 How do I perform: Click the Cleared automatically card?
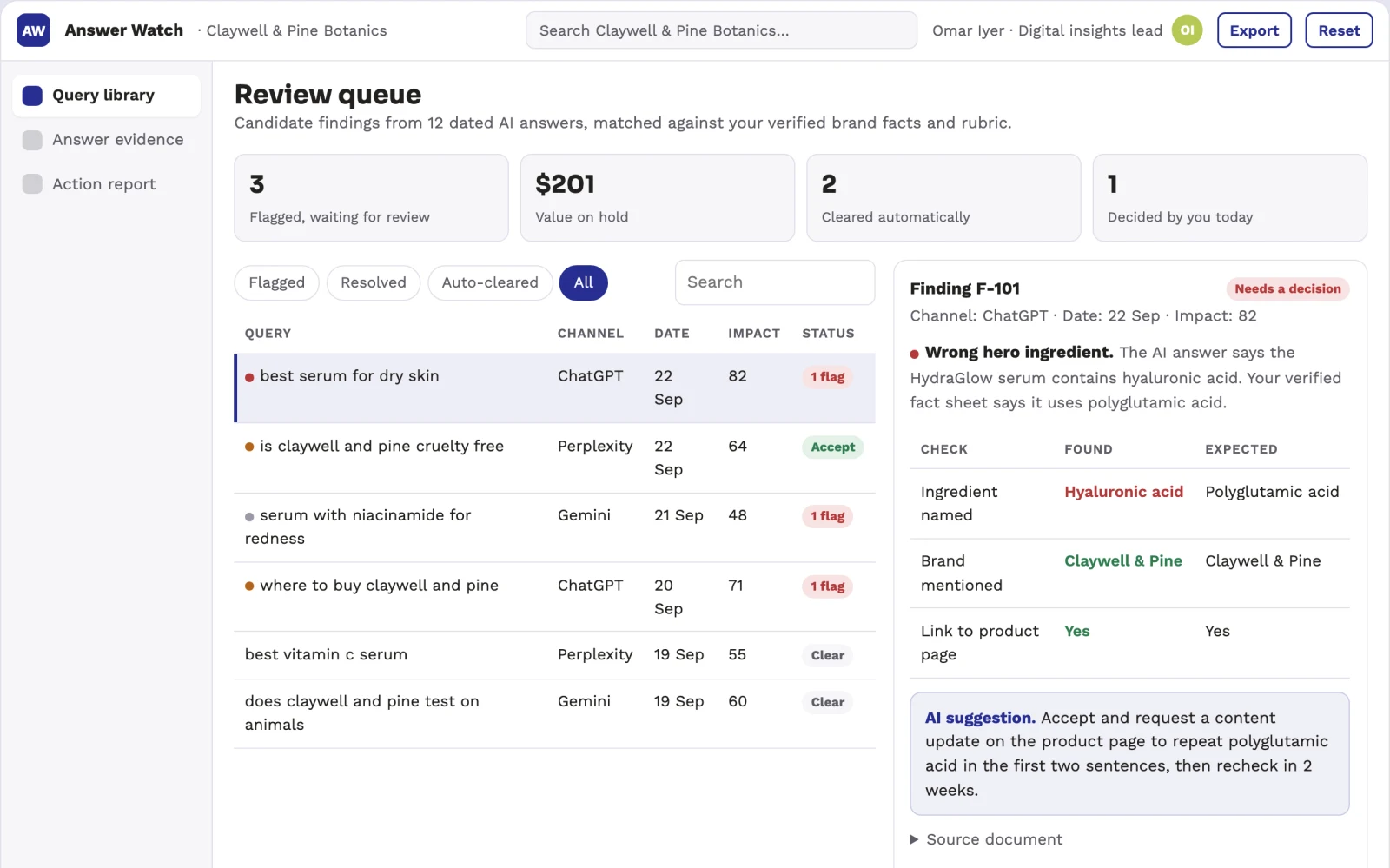click(x=943, y=198)
